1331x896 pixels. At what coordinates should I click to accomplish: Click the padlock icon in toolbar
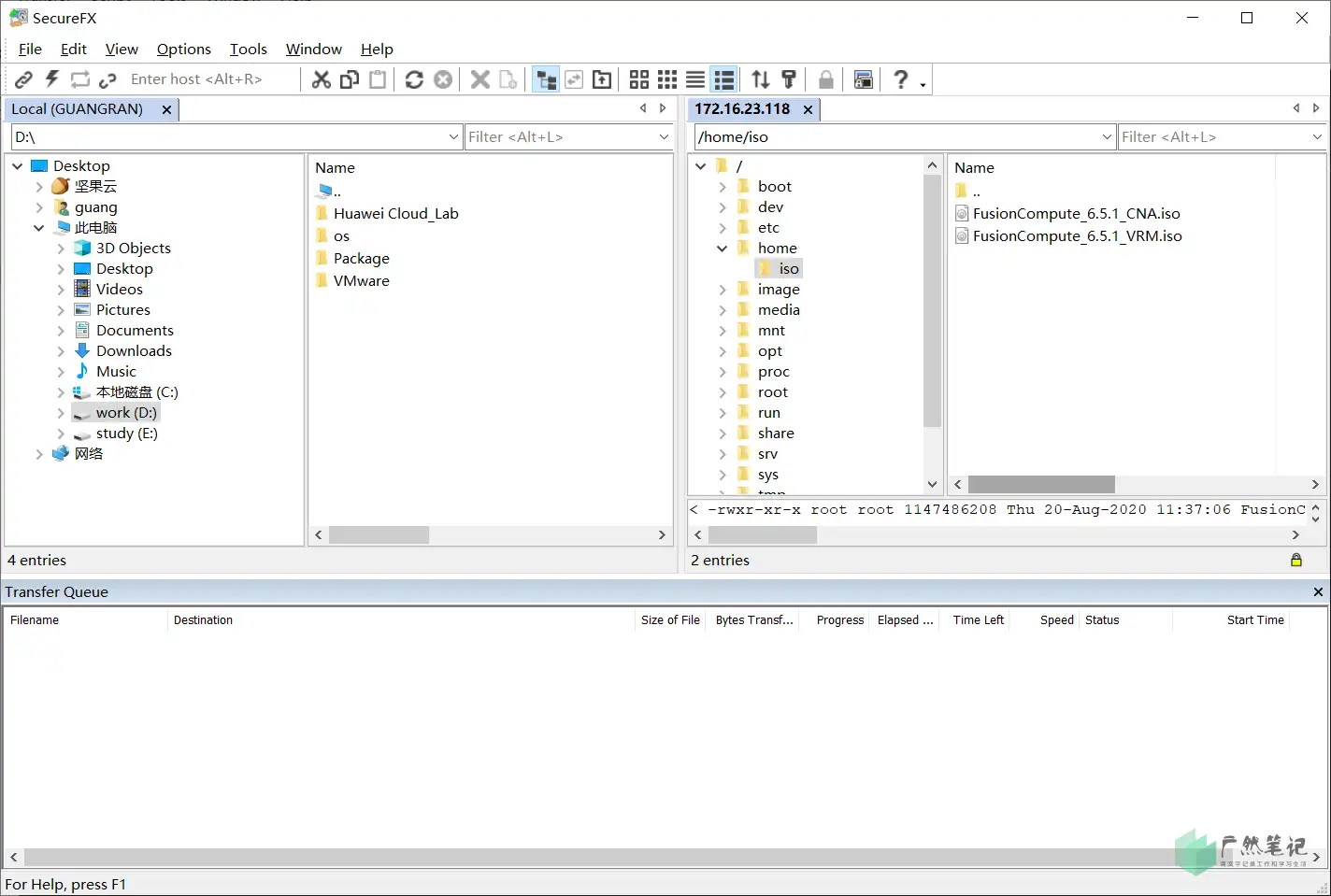coord(826,79)
